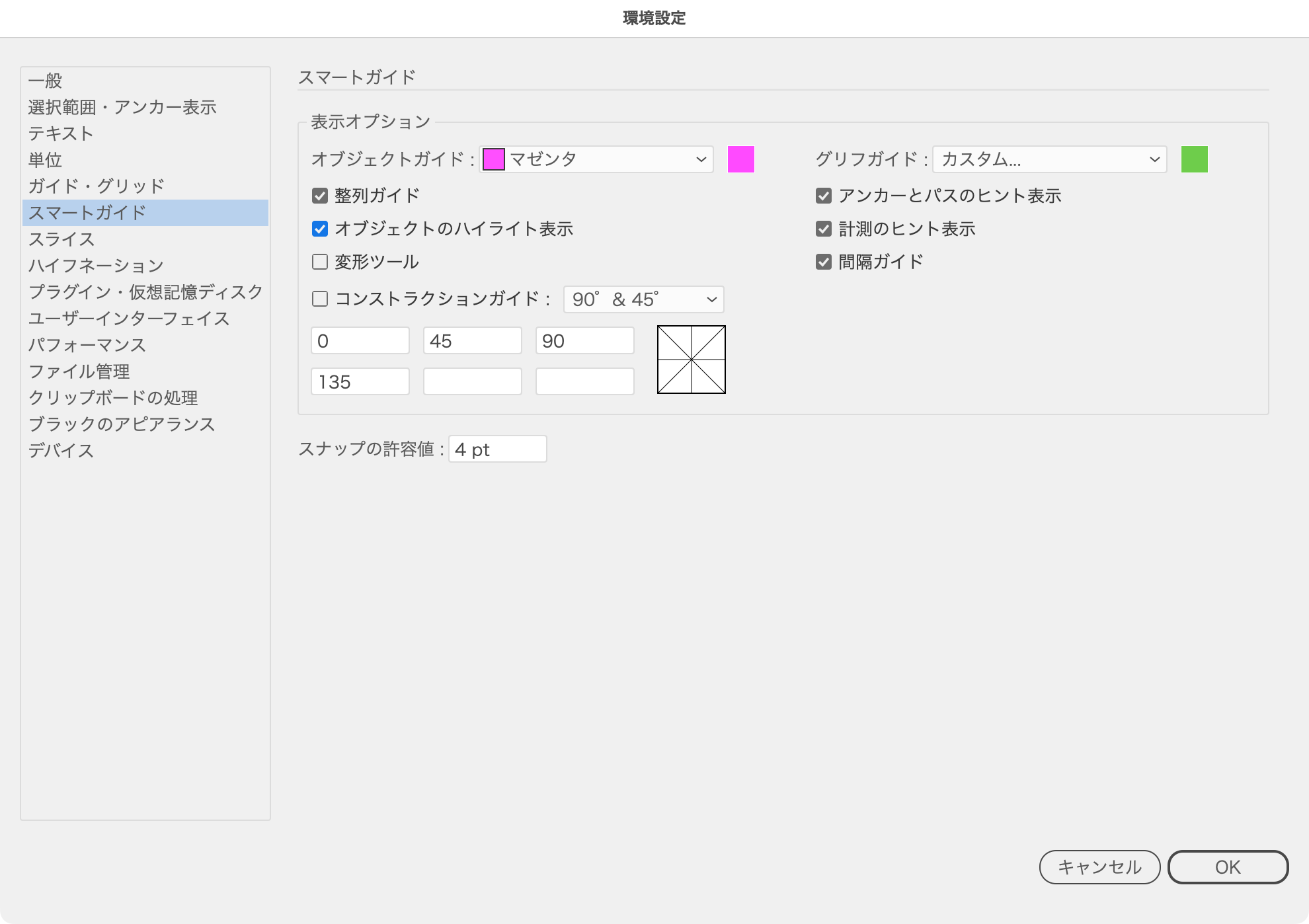
Task: Click the スナップの許容値 input field
Action: (497, 449)
